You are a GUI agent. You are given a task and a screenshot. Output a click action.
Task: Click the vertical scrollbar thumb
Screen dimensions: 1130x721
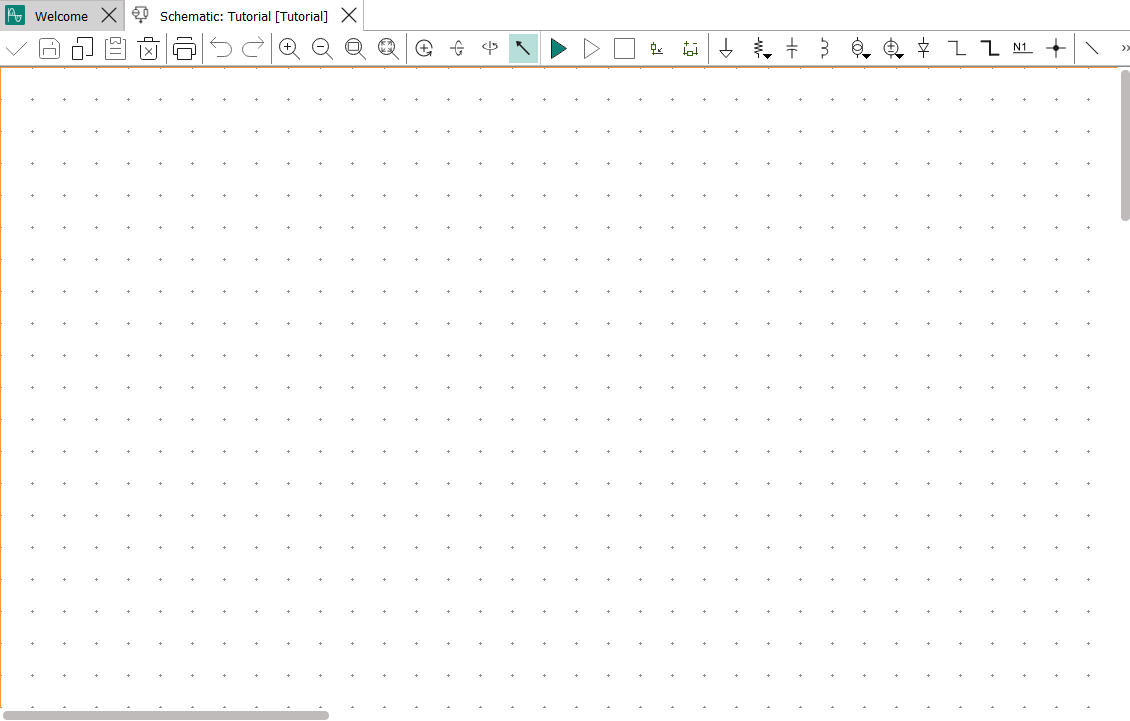(x=1125, y=145)
